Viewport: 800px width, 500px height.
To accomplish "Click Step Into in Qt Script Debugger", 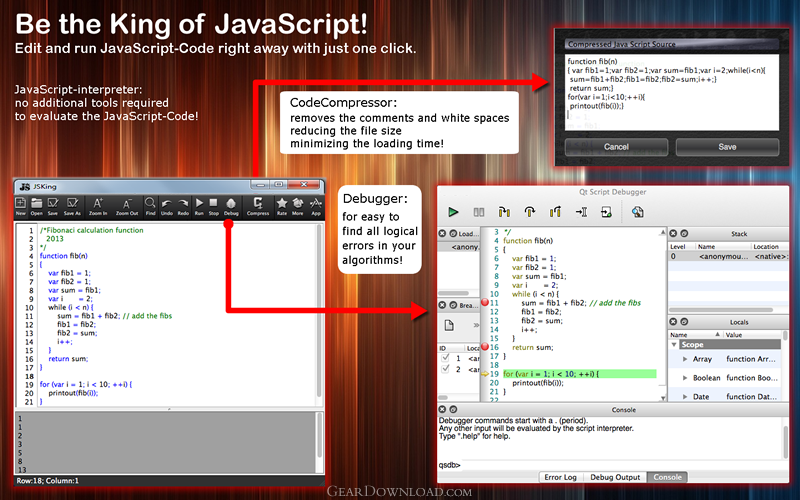I will coord(504,212).
